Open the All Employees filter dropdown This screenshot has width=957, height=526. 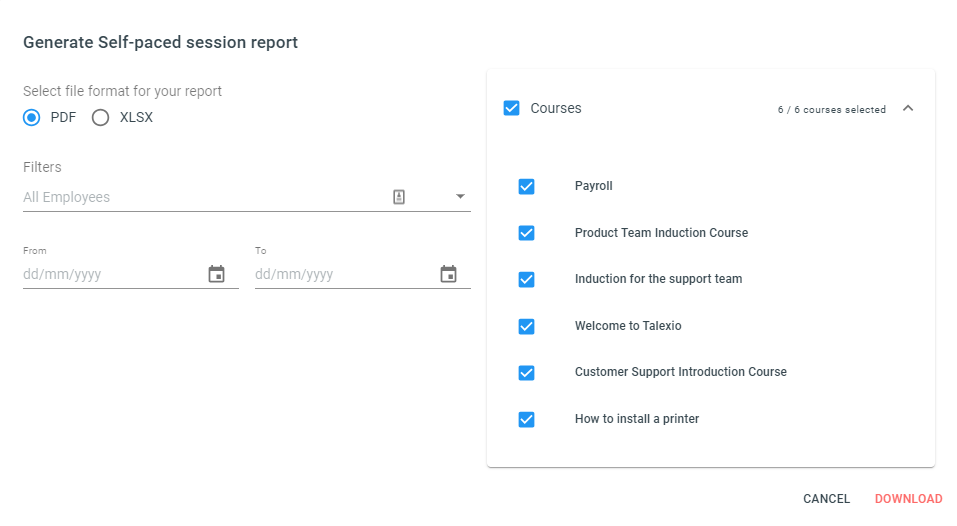coord(460,196)
